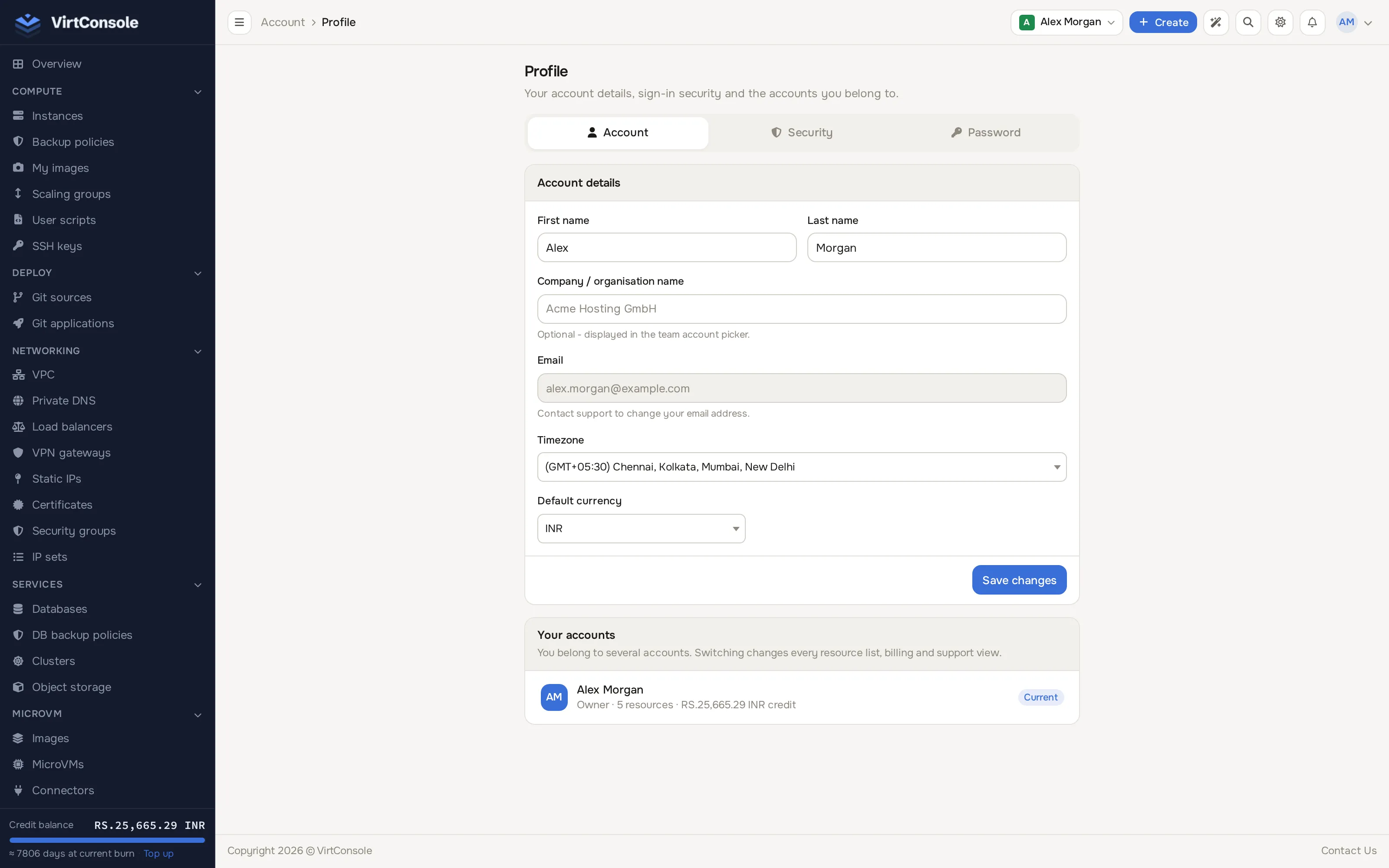Click the Company organisation name field

point(801,309)
